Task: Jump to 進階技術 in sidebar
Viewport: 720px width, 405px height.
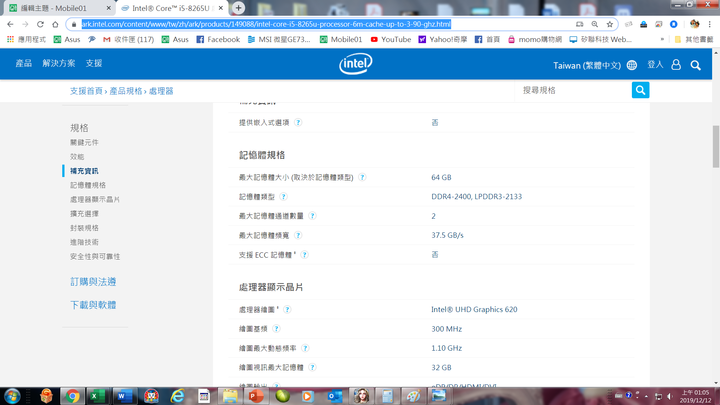Action: pos(84,242)
